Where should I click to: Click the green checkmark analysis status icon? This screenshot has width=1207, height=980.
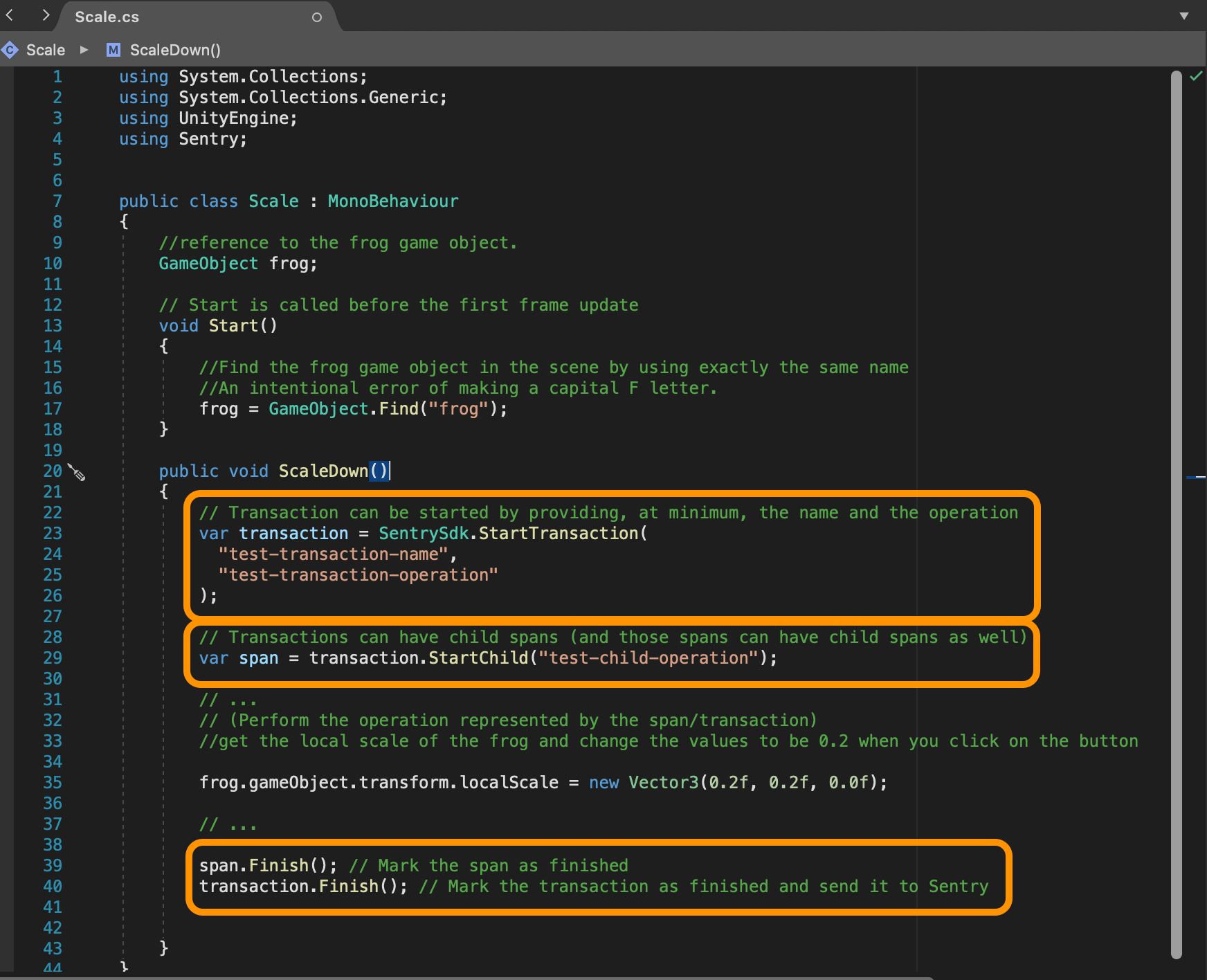[x=1196, y=76]
